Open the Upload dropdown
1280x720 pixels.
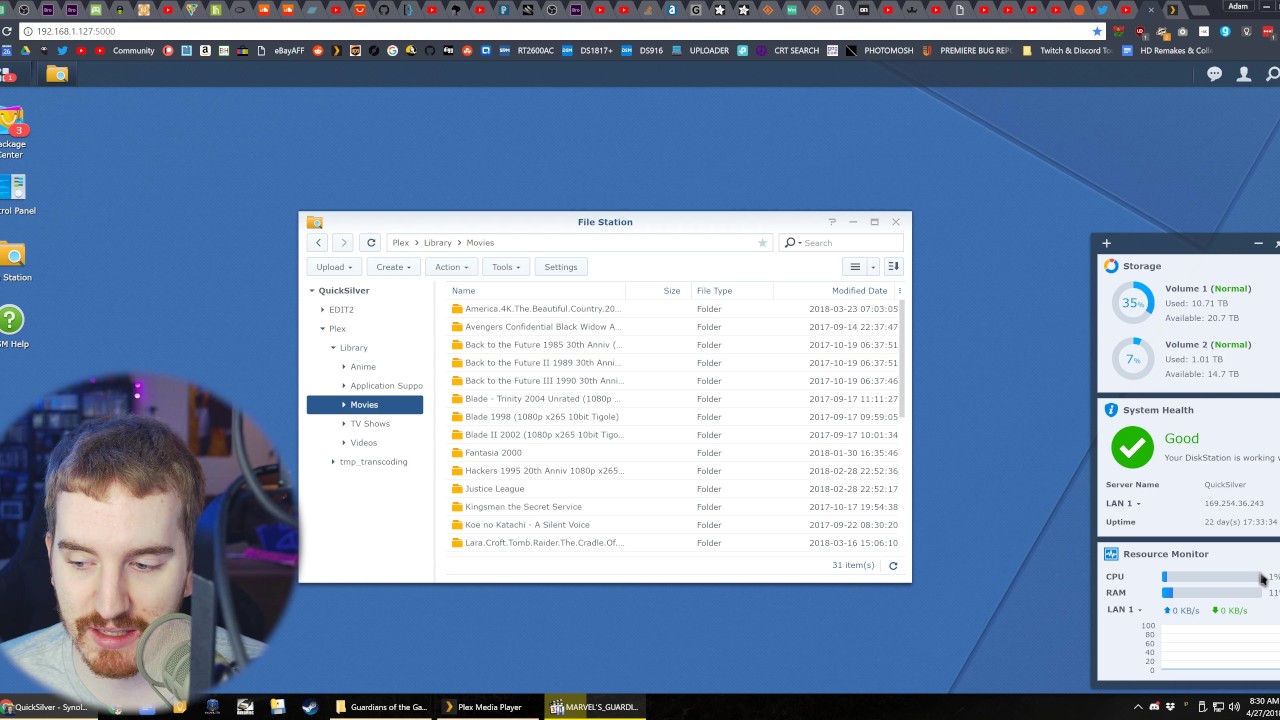point(334,267)
